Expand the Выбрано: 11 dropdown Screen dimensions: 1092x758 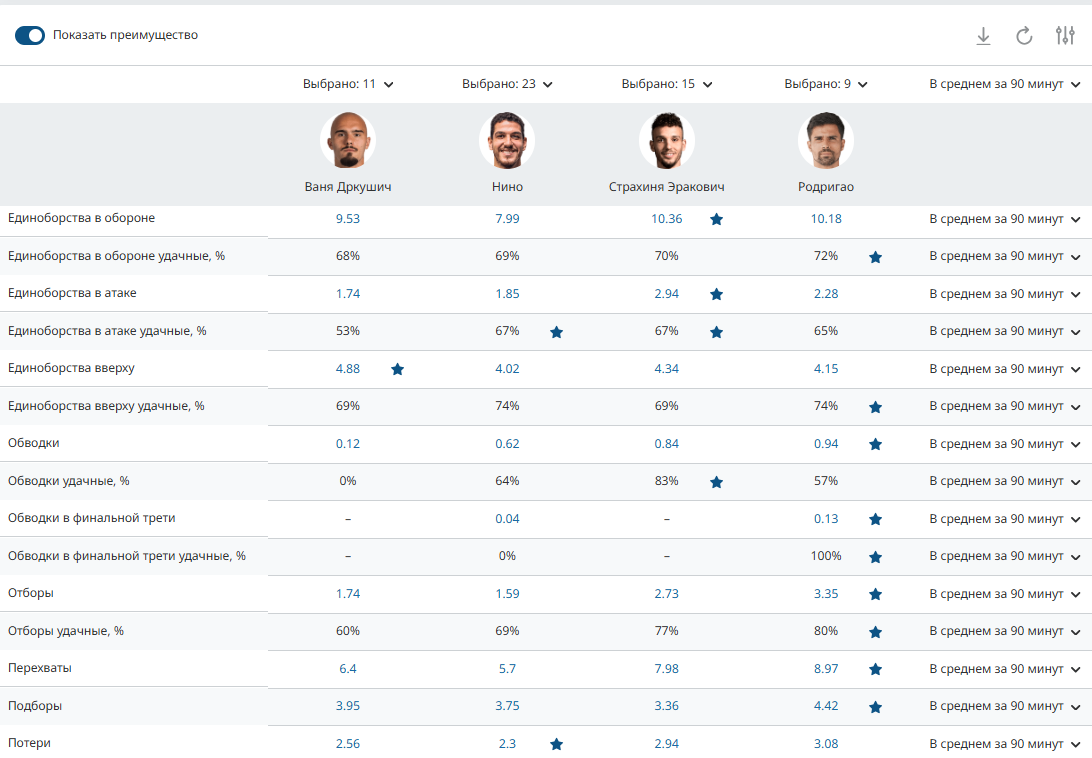click(348, 85)
